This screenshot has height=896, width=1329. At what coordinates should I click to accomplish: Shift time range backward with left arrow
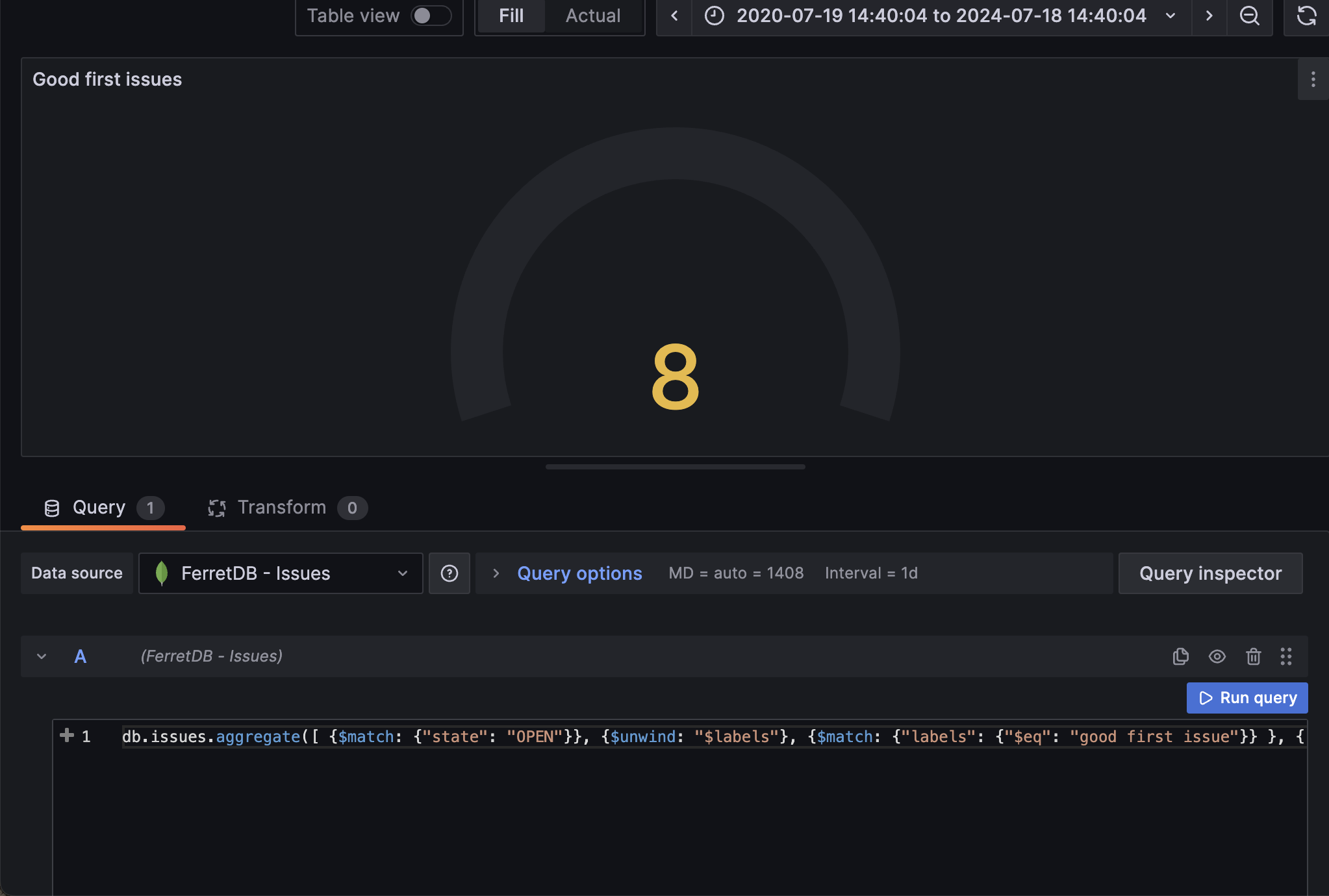(x=674, y=16)
